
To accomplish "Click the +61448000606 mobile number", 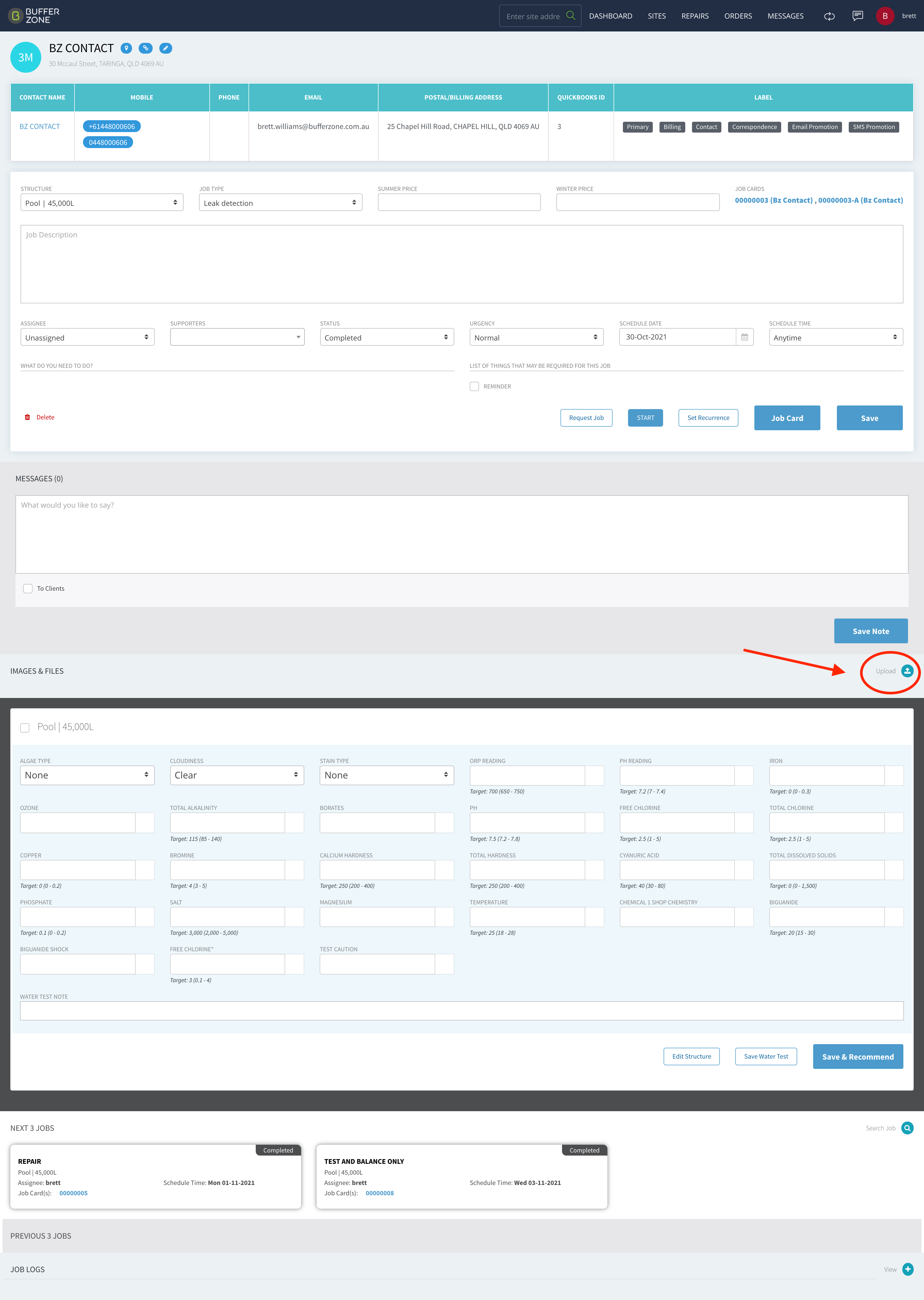I will [112, 126].
